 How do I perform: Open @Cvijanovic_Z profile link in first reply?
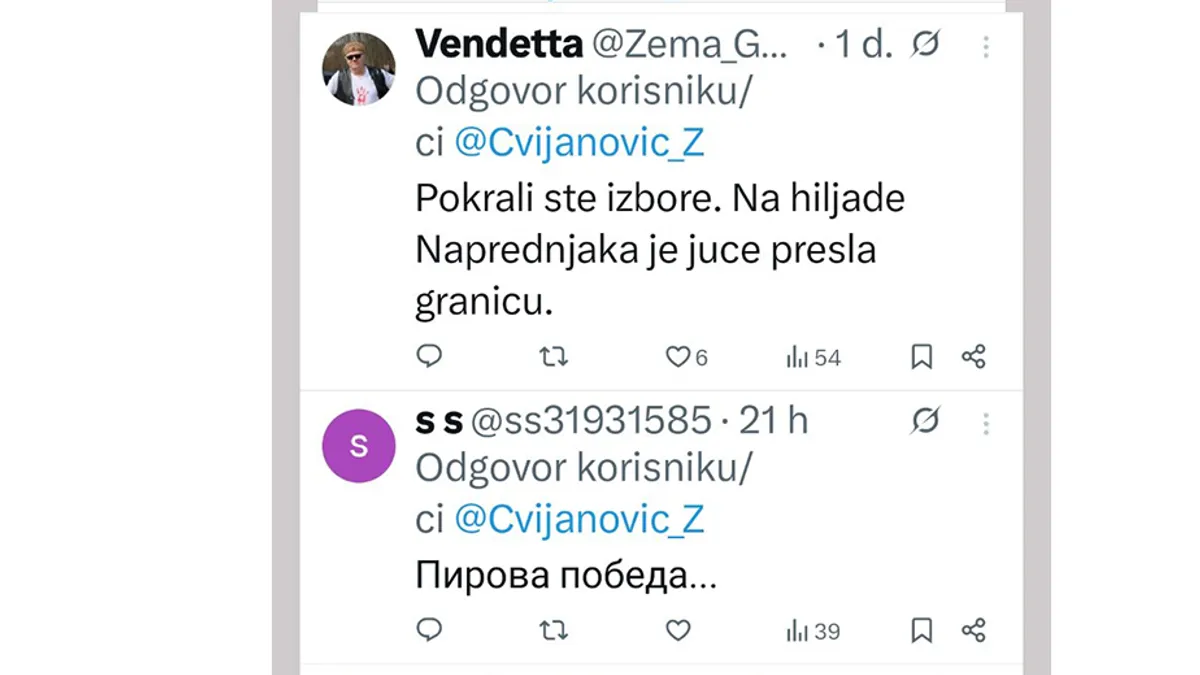point(578,142)
